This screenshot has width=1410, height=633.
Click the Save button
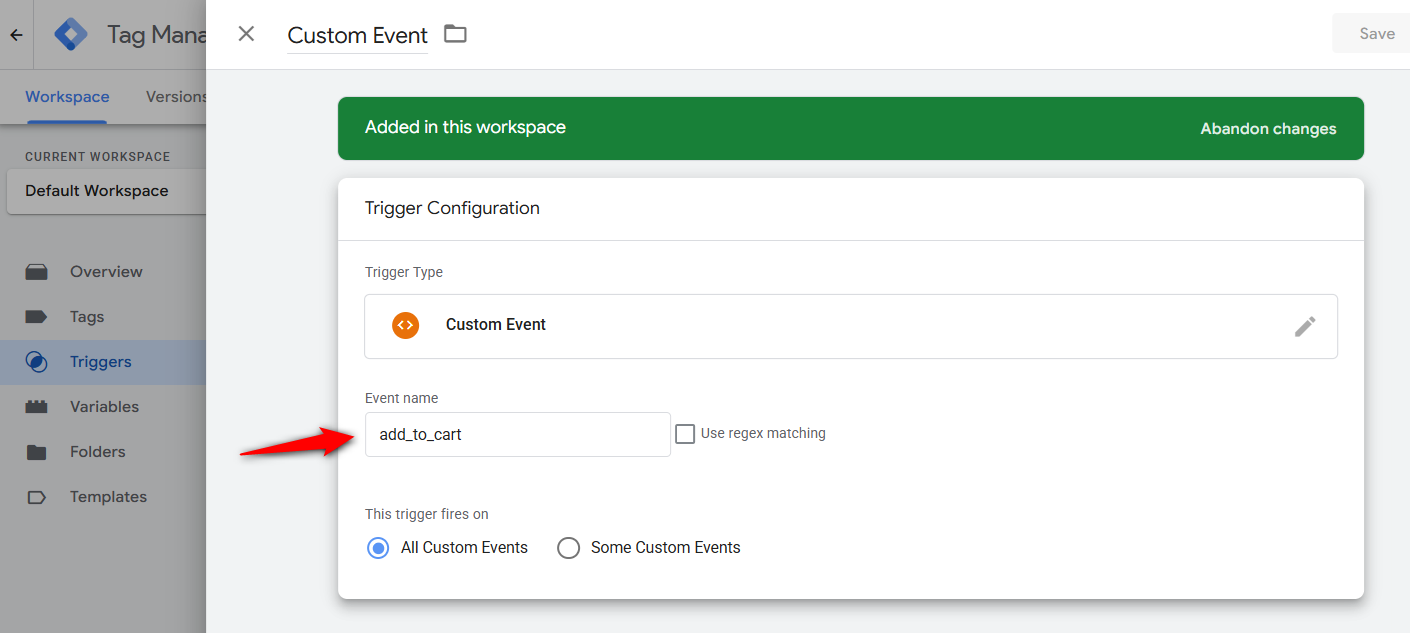1376,34
